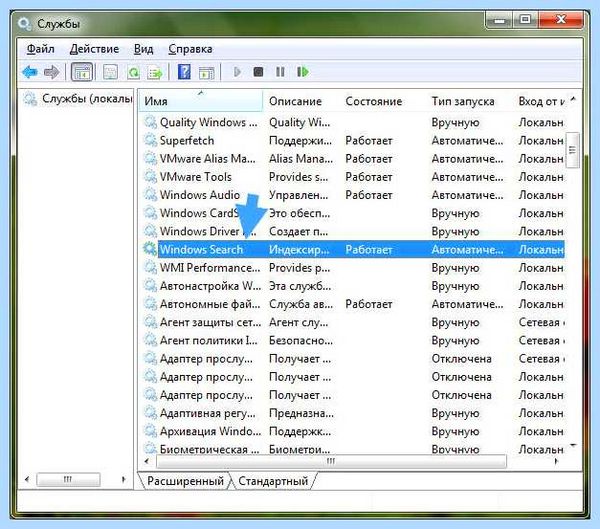Viewport: 600px width, 529px height.
Task: Select the Windows Audio service
Action: click(x=354, y=195)
